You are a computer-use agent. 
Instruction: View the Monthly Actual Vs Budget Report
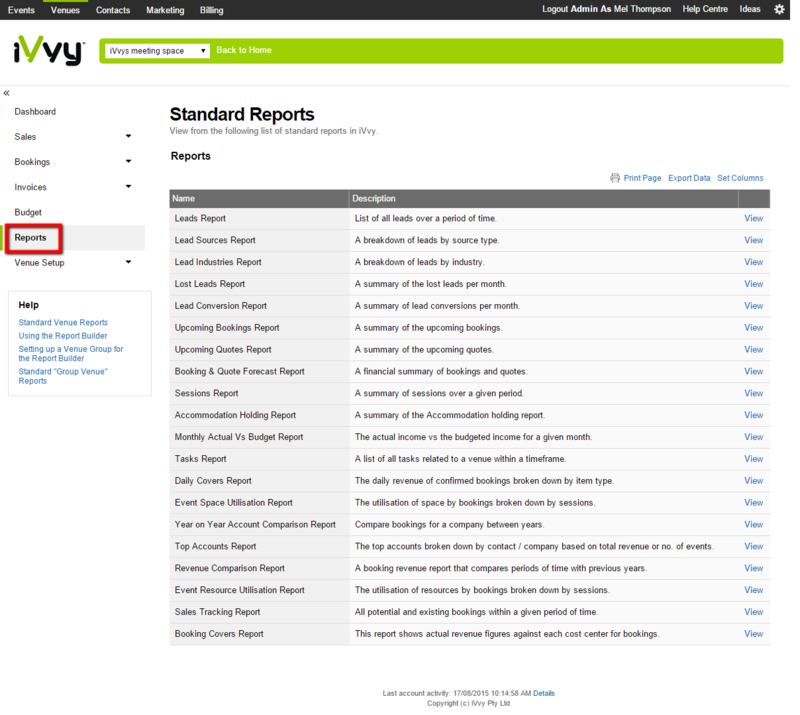(x=754, y=437)
